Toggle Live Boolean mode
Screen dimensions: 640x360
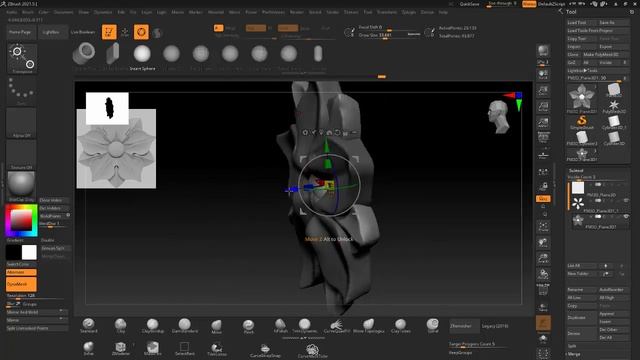pos(83,32)
